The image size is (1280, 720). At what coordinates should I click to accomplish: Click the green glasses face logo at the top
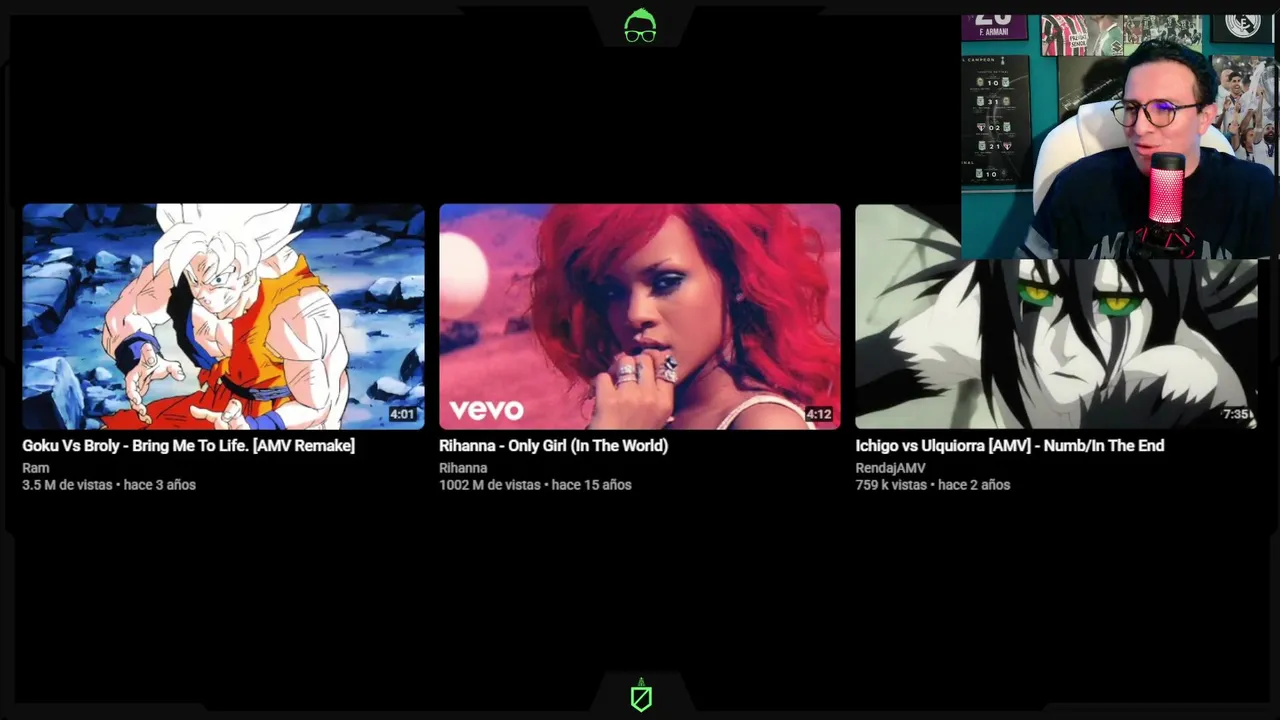pyautogui.click(x=640, y=26)
